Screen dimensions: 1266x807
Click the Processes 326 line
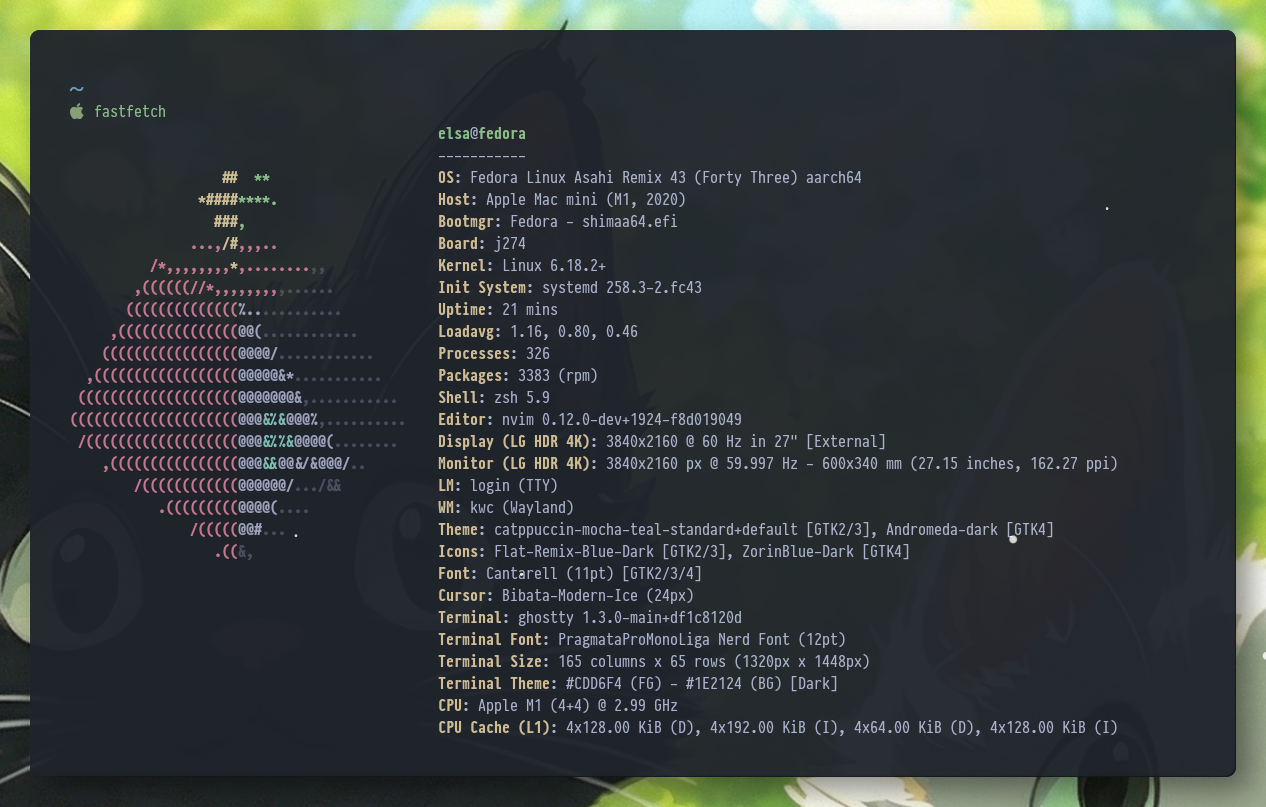[494, 354]
